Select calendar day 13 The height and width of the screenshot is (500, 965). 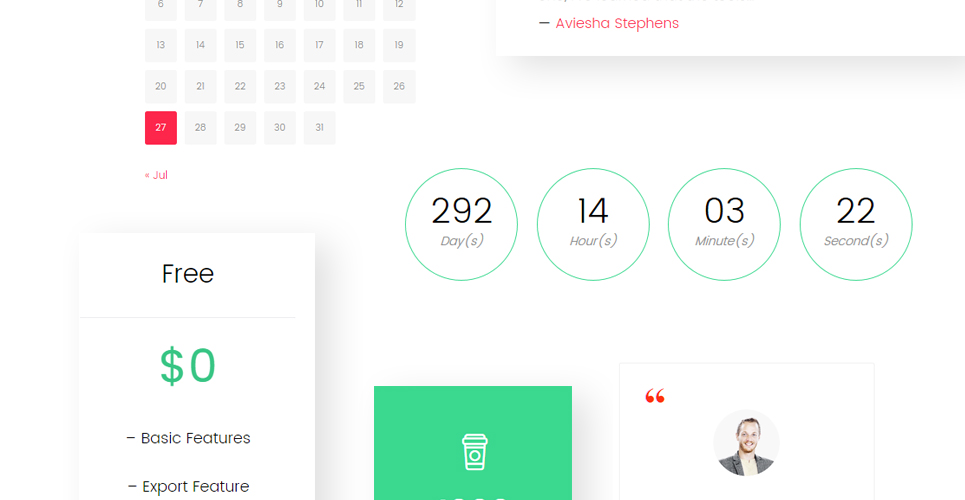[161, 45]
